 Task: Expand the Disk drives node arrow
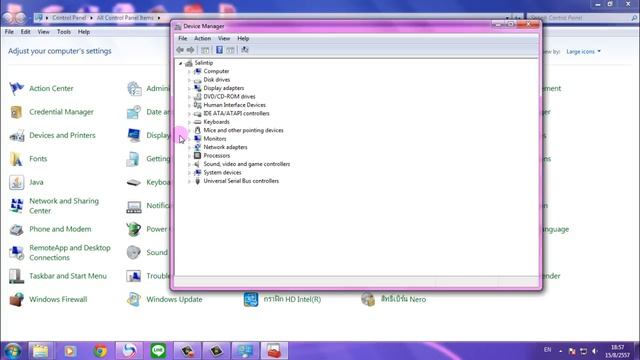(189, 80)
